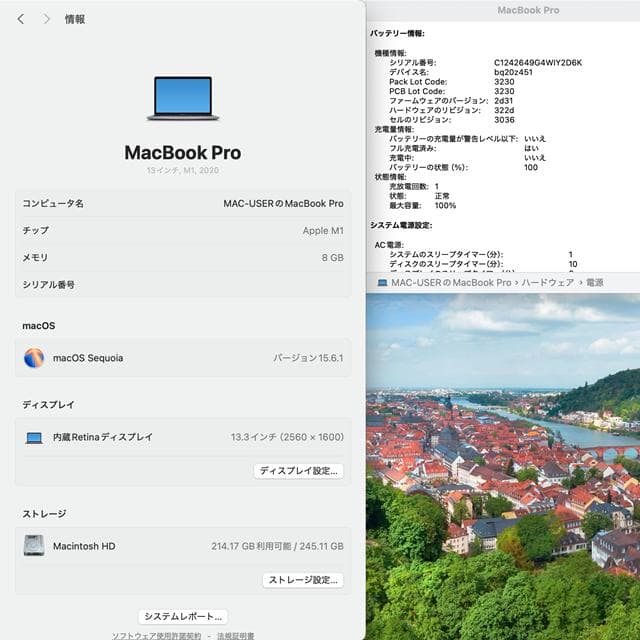Select 電源 in the path bar
This screenshot has height=640, width=640.
595,282
